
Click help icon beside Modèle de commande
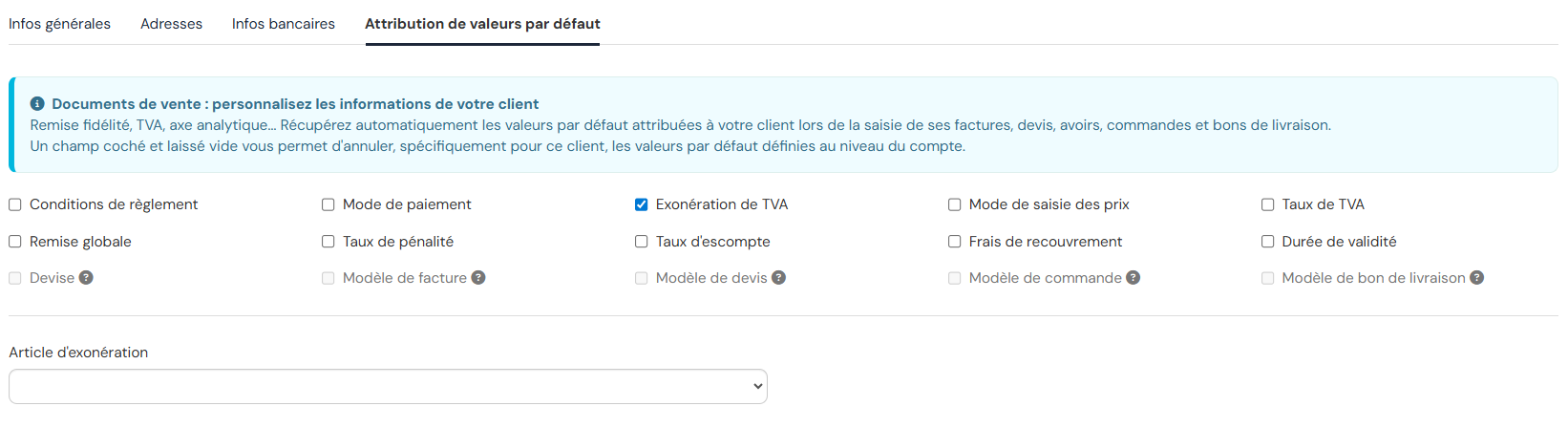[1134, 278]
